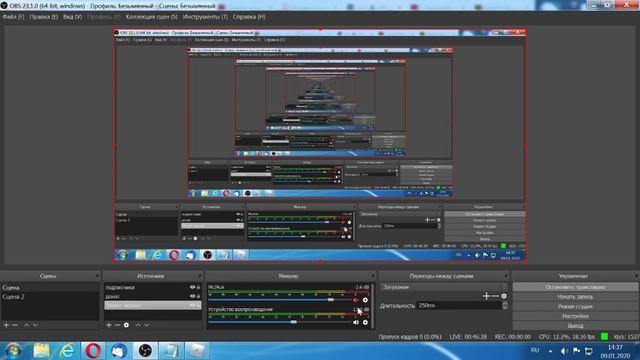Viewport: 640px width, 360px height.
Task: Toggle lock on the донат source
Action: pos(198,296)
